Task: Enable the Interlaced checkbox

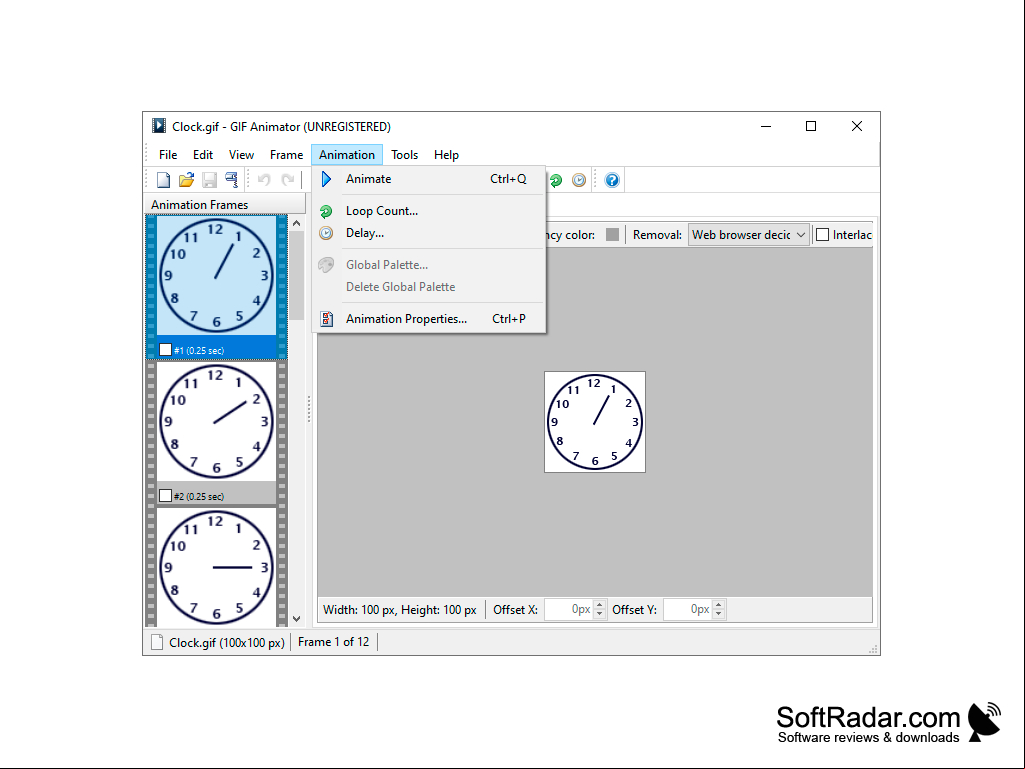Action: coord(822,235)
